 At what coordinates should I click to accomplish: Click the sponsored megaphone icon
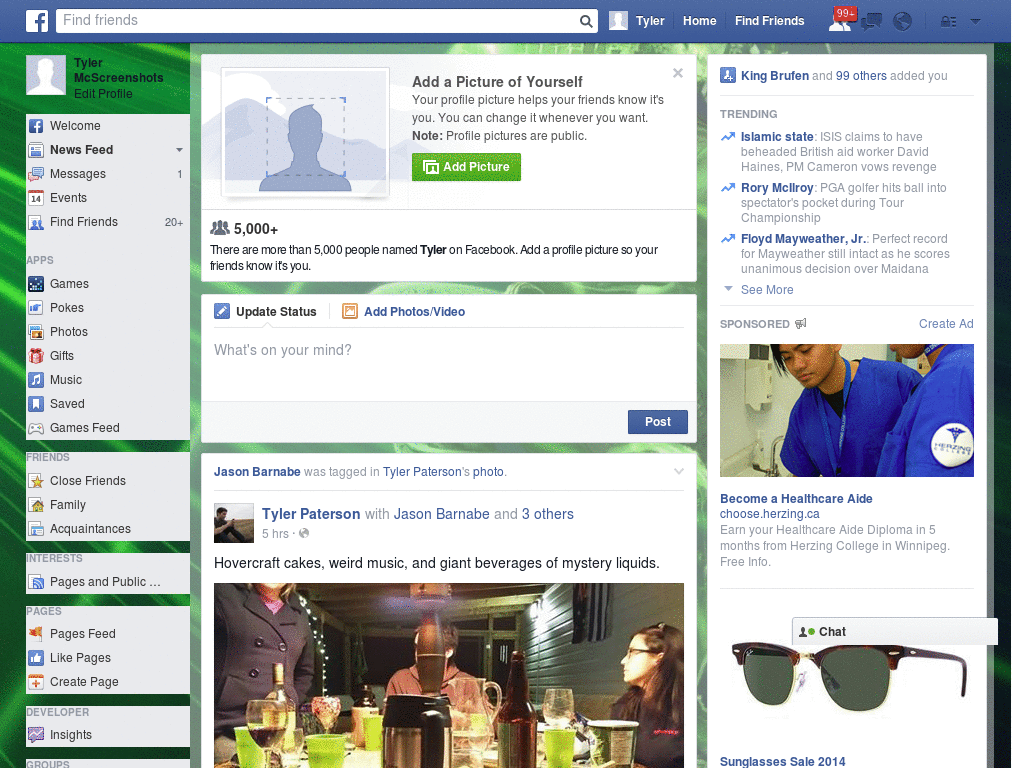(801, 323)
